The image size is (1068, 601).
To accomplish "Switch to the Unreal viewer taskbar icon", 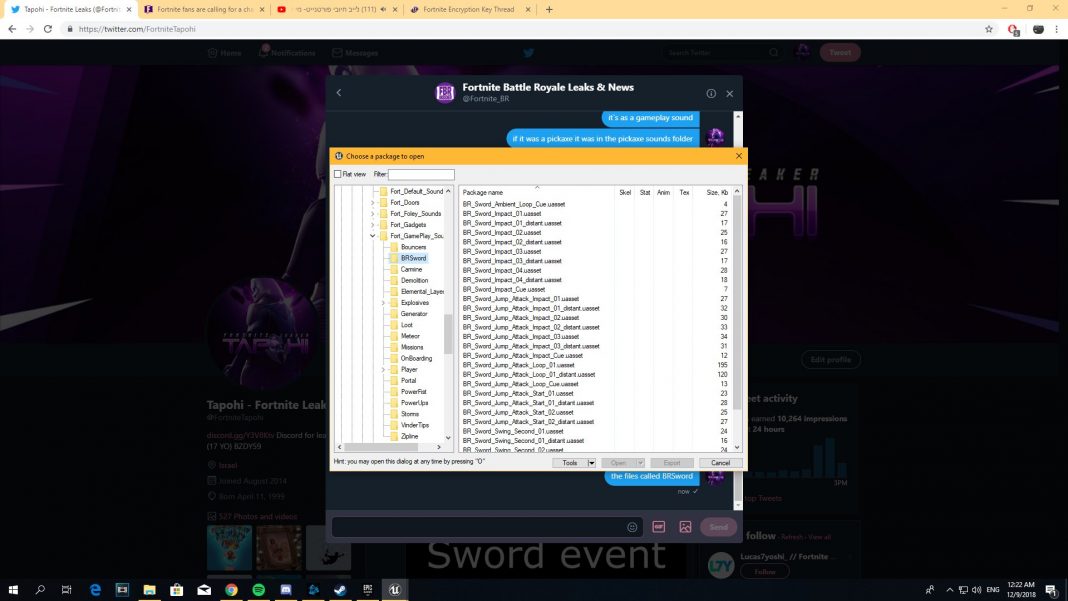I will [395, 590].
